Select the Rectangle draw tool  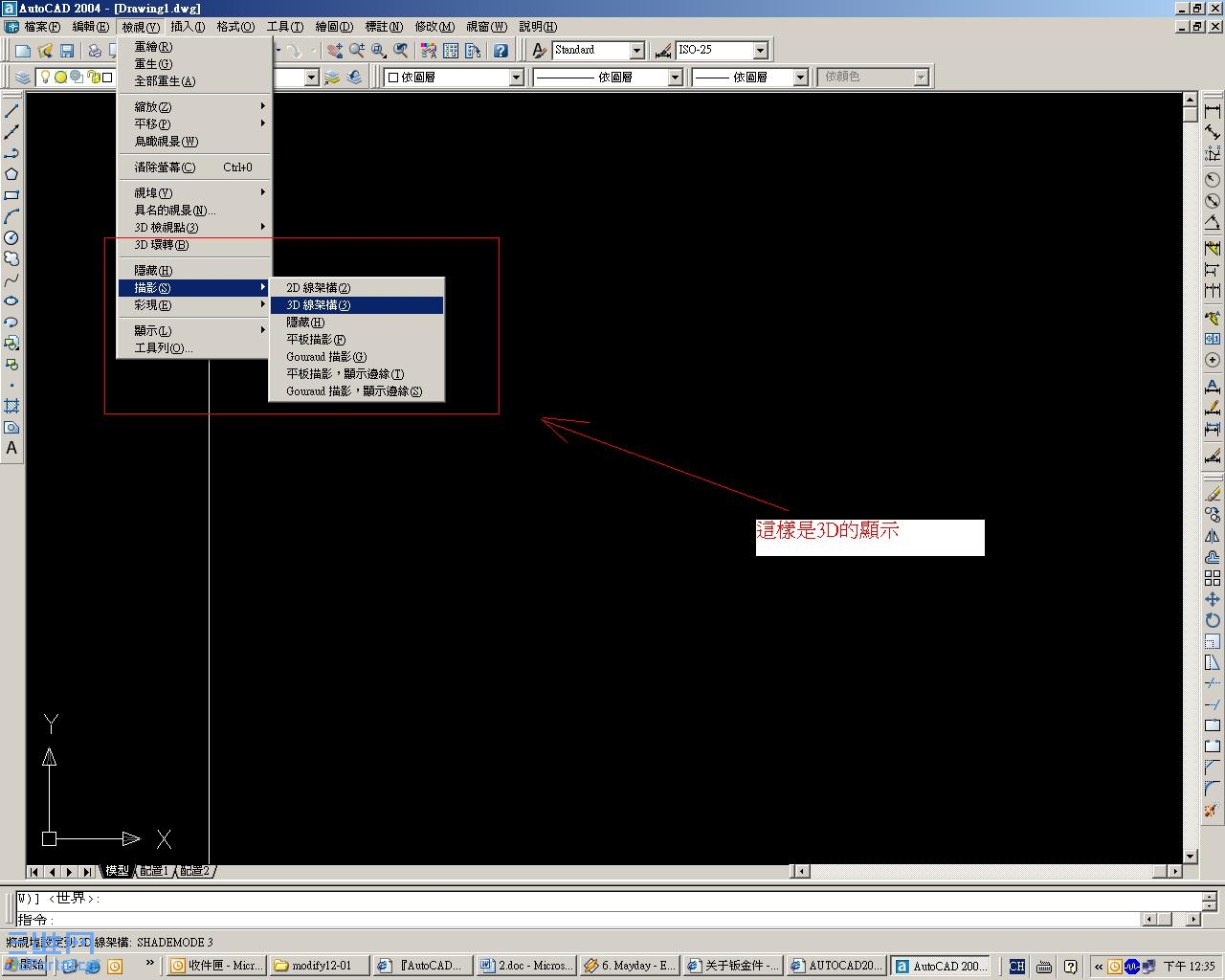coord(11,195)
